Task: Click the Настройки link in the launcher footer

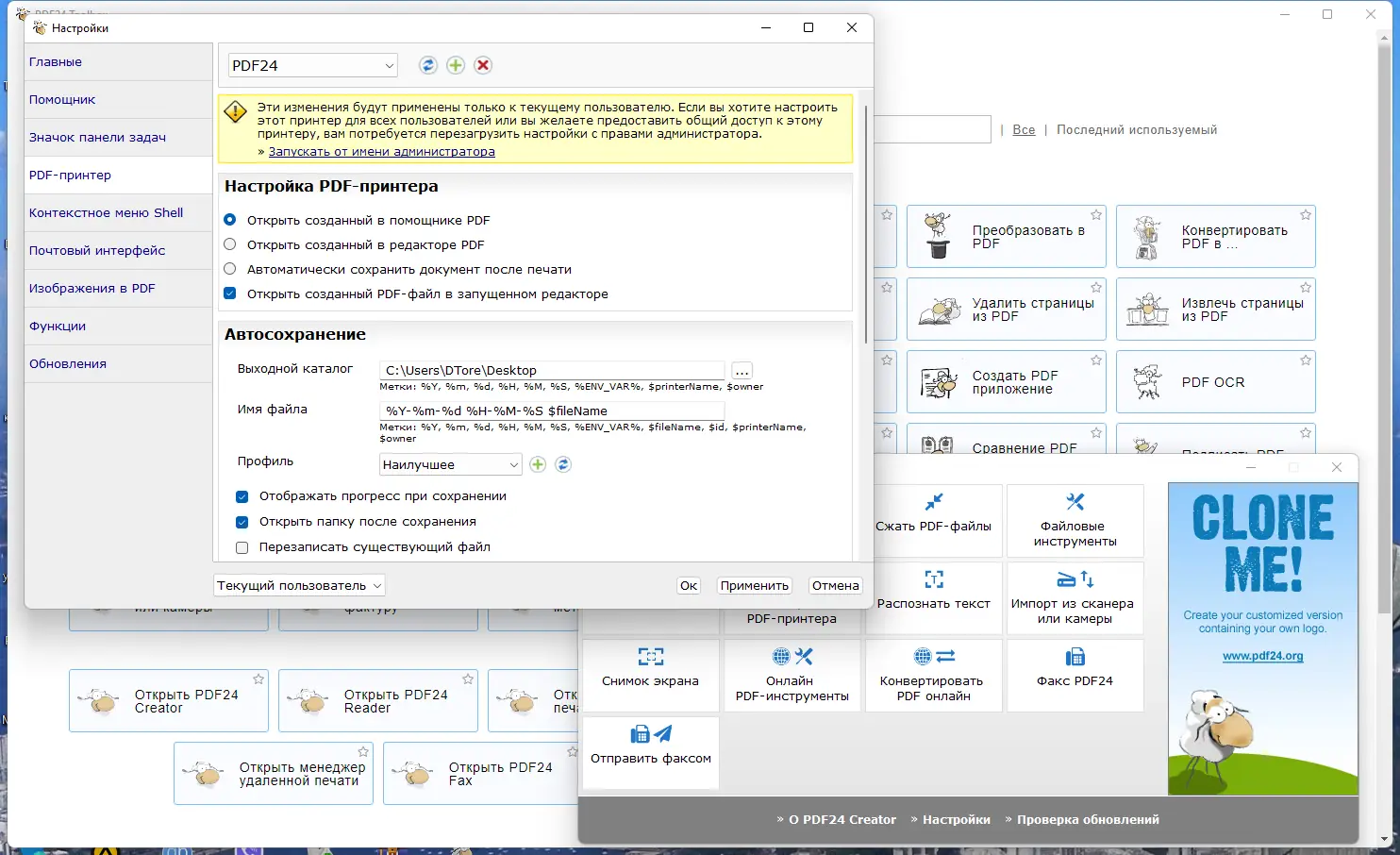Action: coord(957,820)
